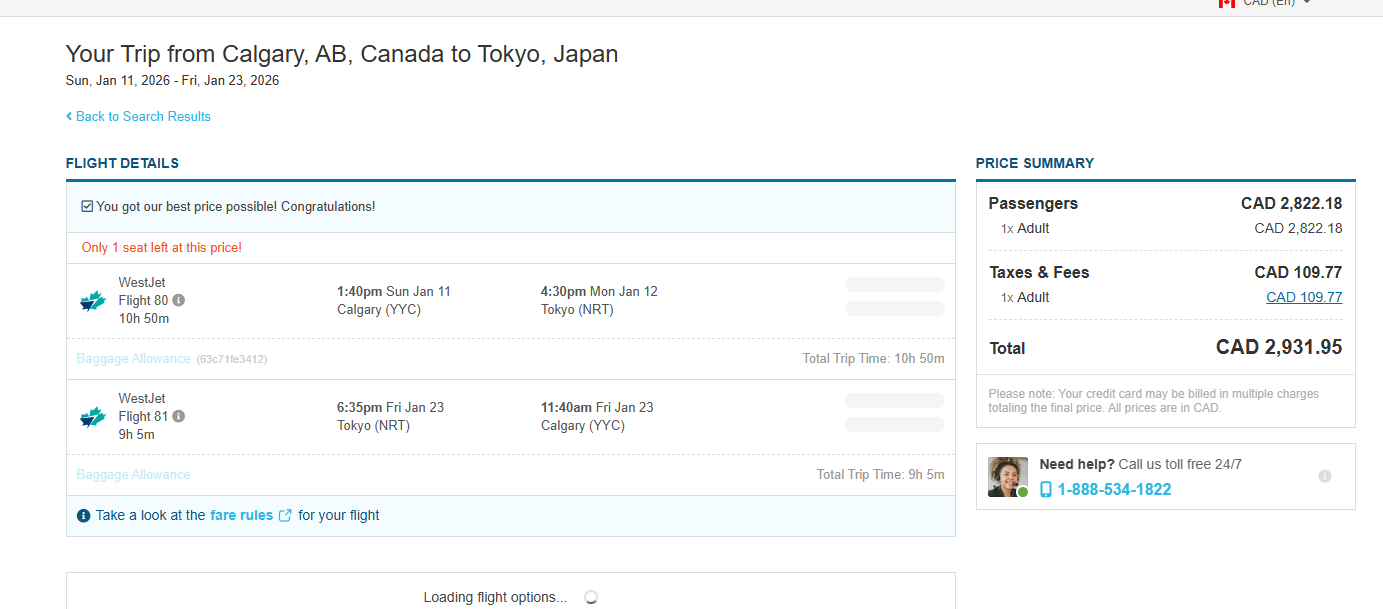The image size is (1383, 609).
Task: Click first loading placeholder bar for Flight 80
Action: [x=894, y=285]
